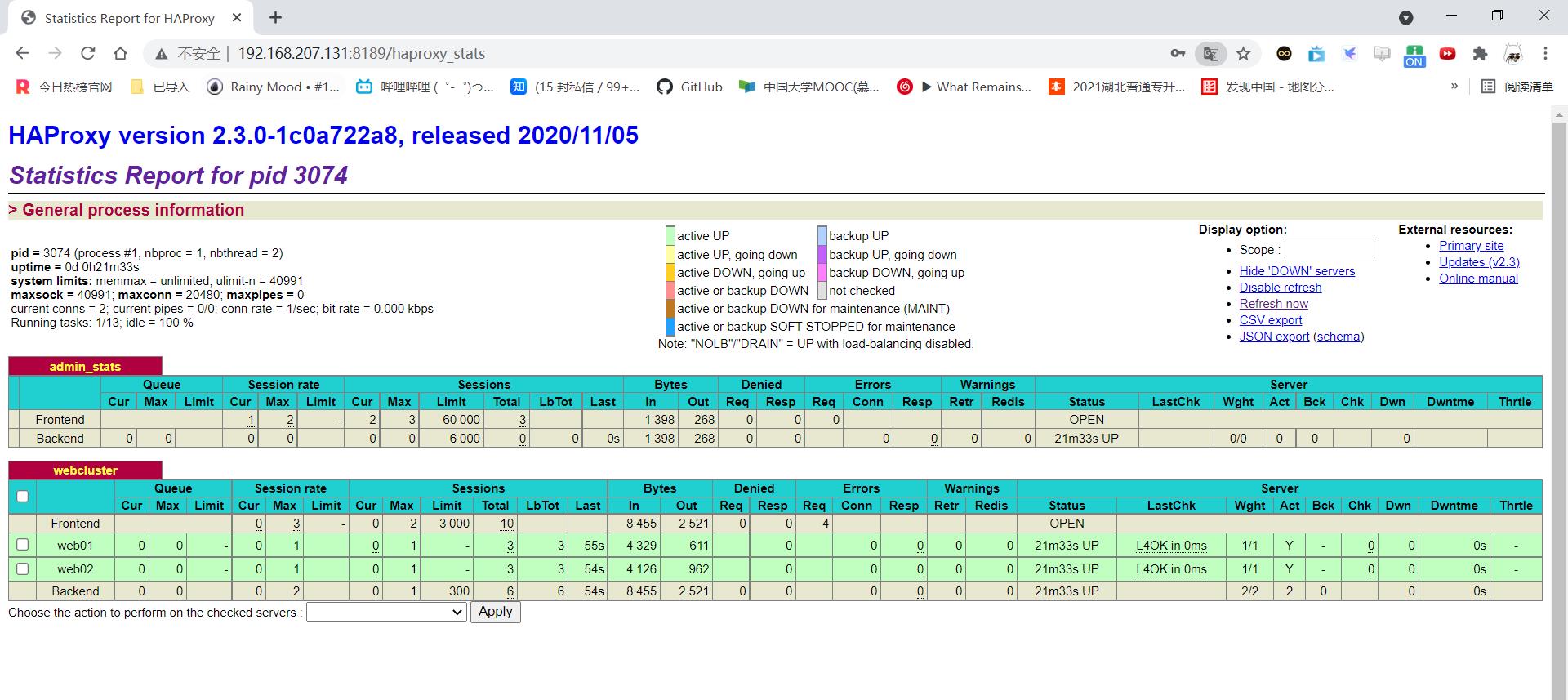Click the admin_stats proxy header
The width and height of the screenshot is (1568, 700).
coord(85,367)
